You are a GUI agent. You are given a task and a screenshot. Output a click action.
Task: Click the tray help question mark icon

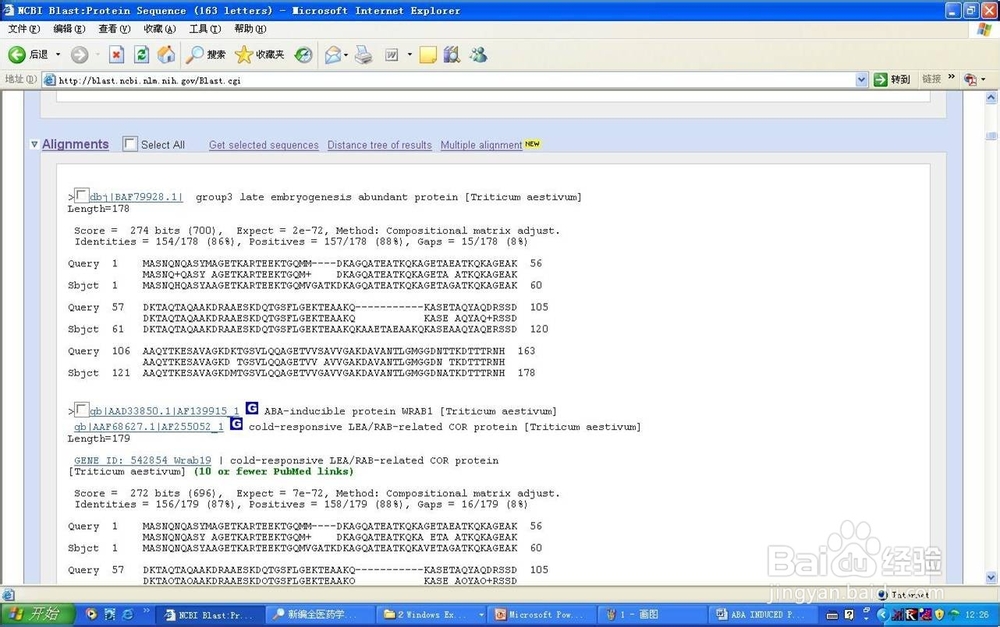coord(849,615)
